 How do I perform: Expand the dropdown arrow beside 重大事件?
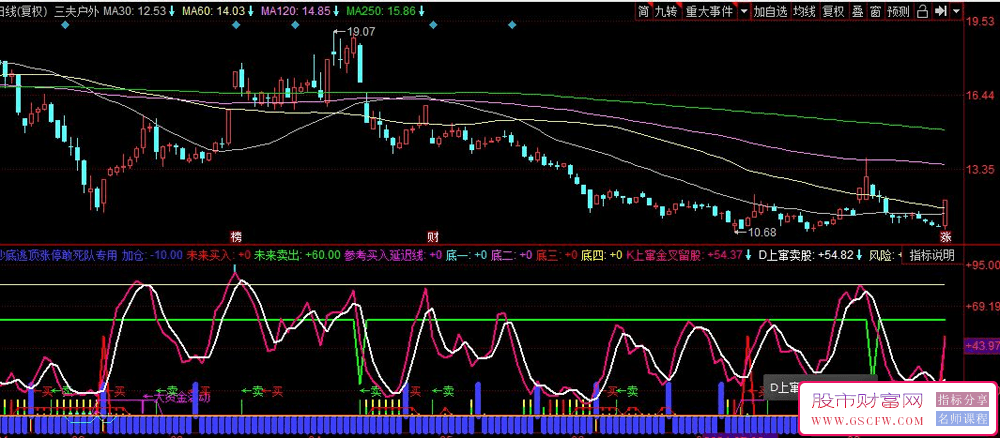point(744,11)
